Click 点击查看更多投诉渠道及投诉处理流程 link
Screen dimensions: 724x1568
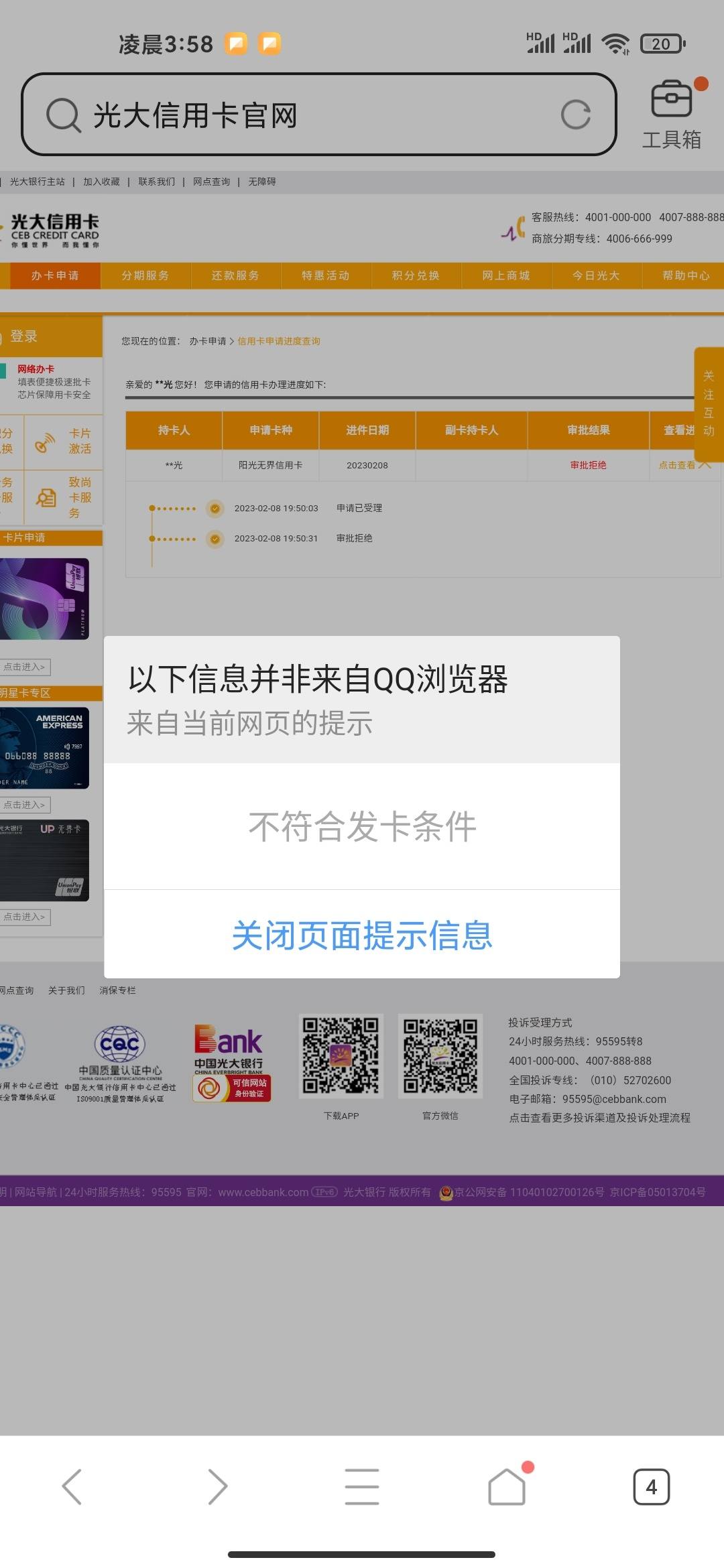(599, 1118)
